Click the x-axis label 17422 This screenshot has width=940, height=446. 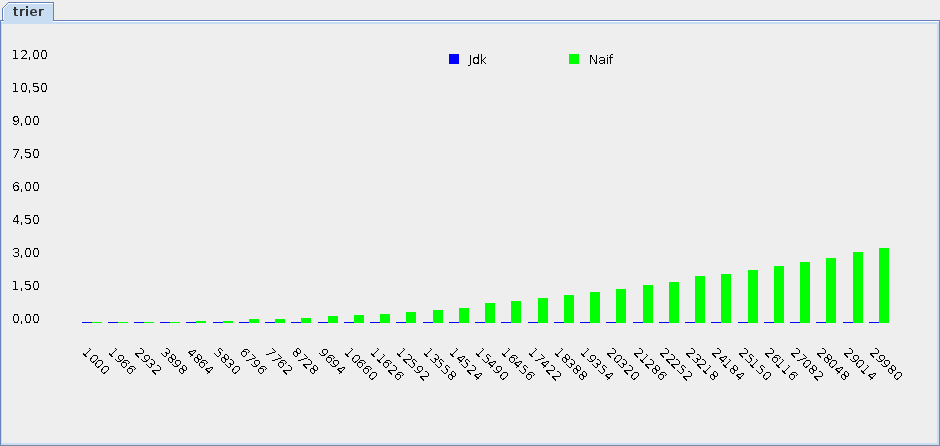tap(544, 364)
